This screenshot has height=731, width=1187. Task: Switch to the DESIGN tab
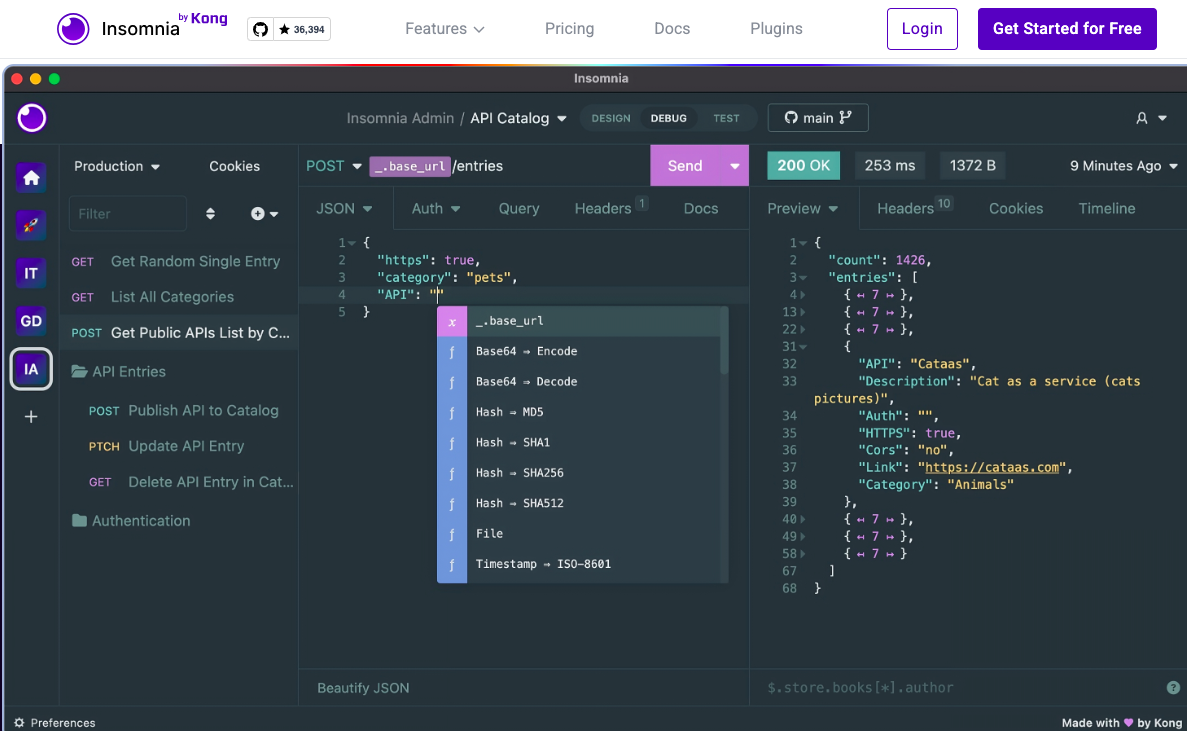610,118
